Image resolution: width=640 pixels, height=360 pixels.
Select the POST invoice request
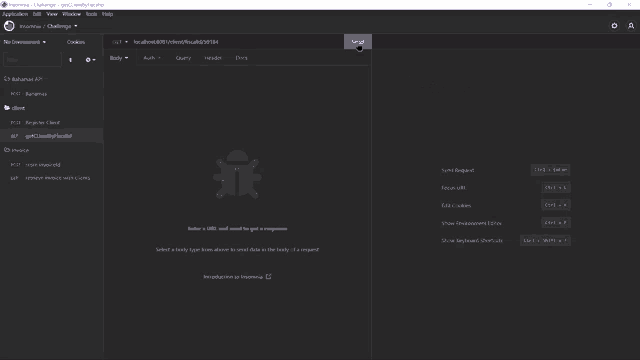tap(51, 164)
